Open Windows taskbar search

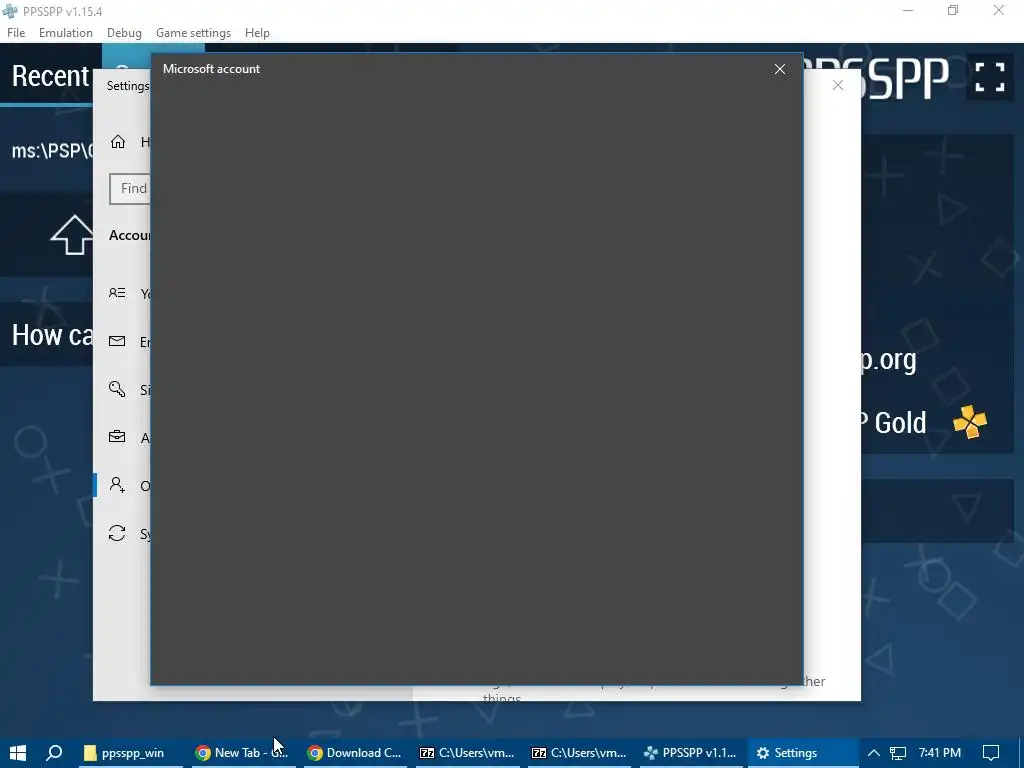pos(55,753)
